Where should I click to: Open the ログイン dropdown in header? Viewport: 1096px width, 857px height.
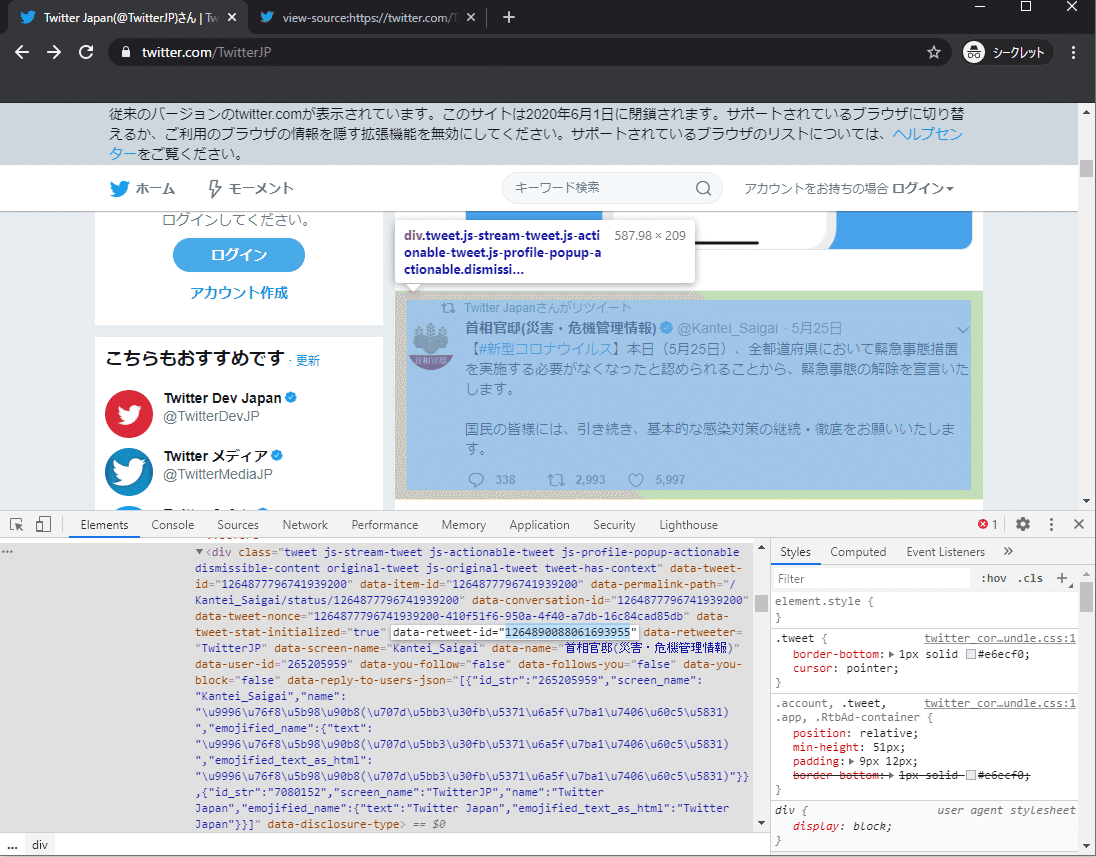[x=923, y=189]
